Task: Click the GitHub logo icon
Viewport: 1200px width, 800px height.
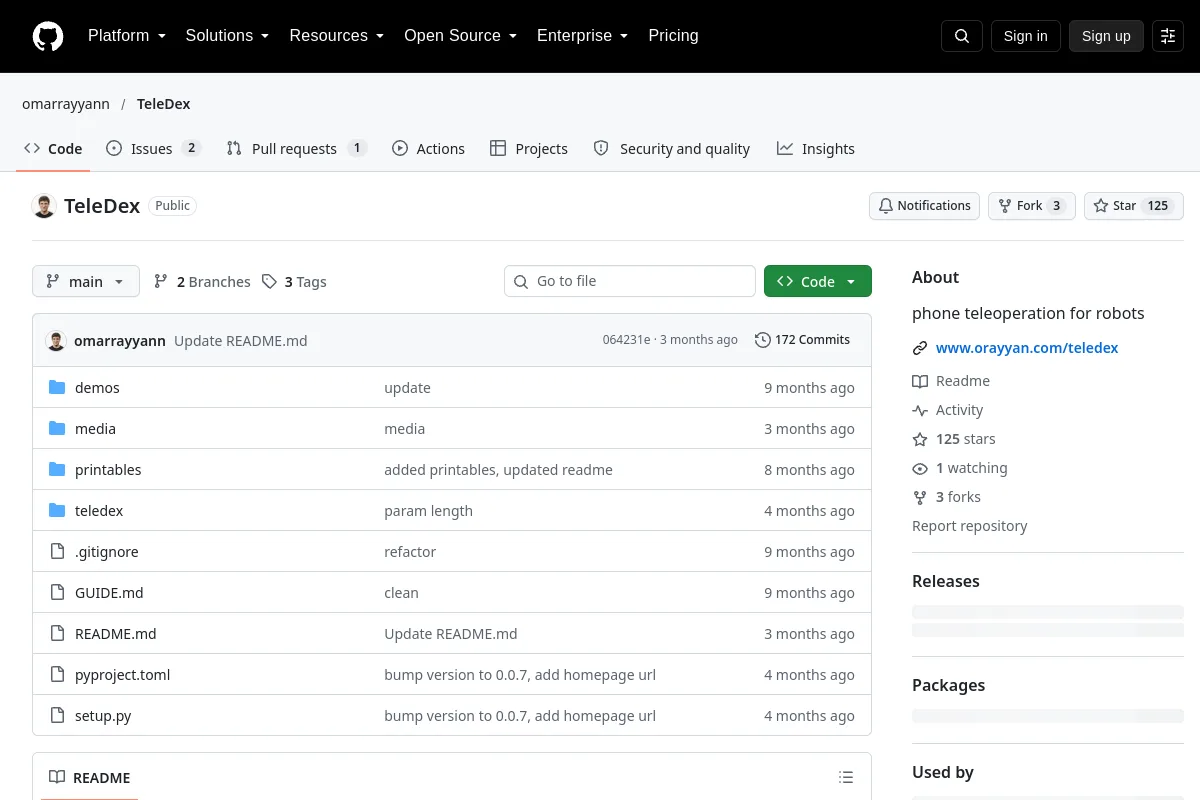Action: [48, 36]
